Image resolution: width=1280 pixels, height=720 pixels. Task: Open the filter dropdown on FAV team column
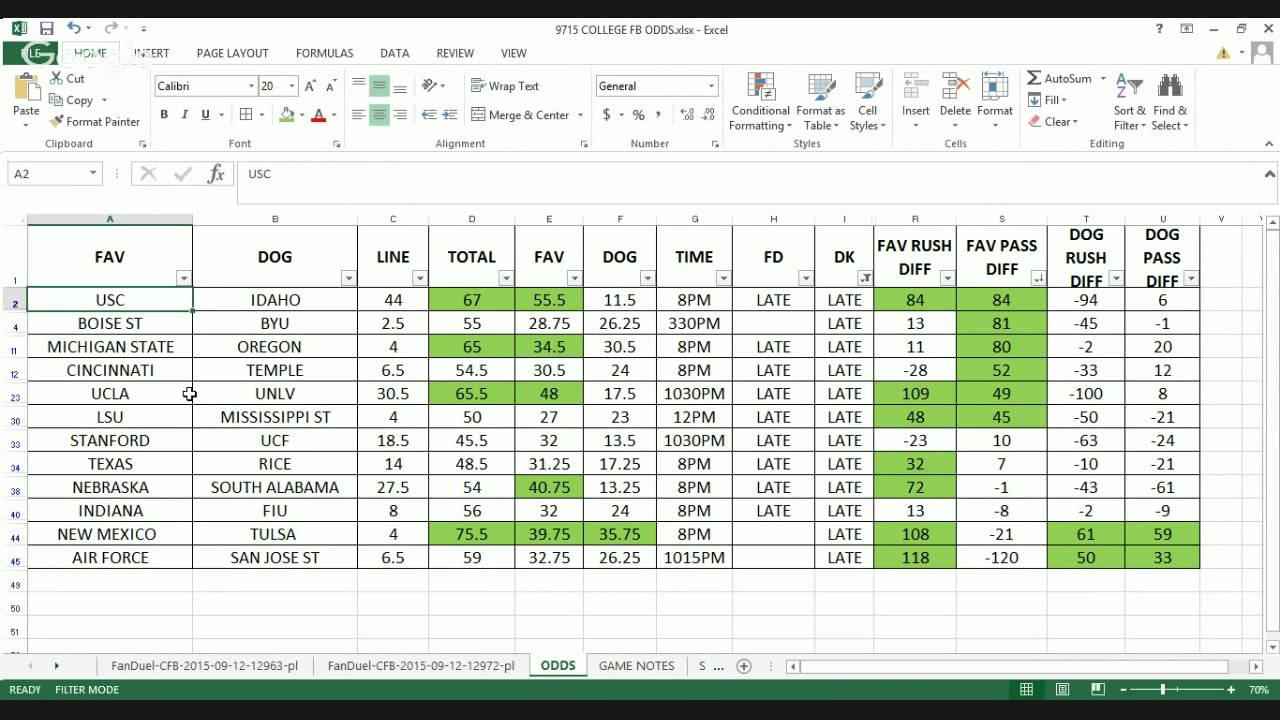183,278
